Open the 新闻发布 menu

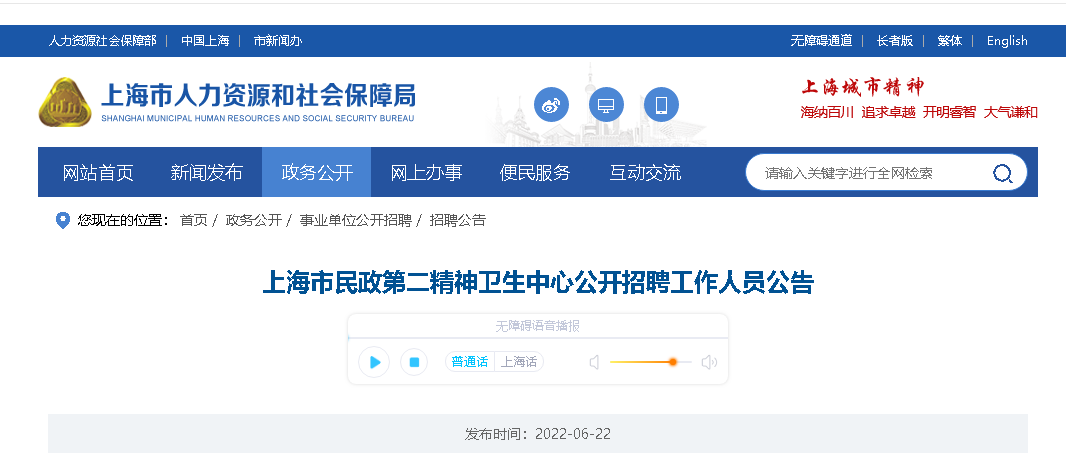(206, 173)
